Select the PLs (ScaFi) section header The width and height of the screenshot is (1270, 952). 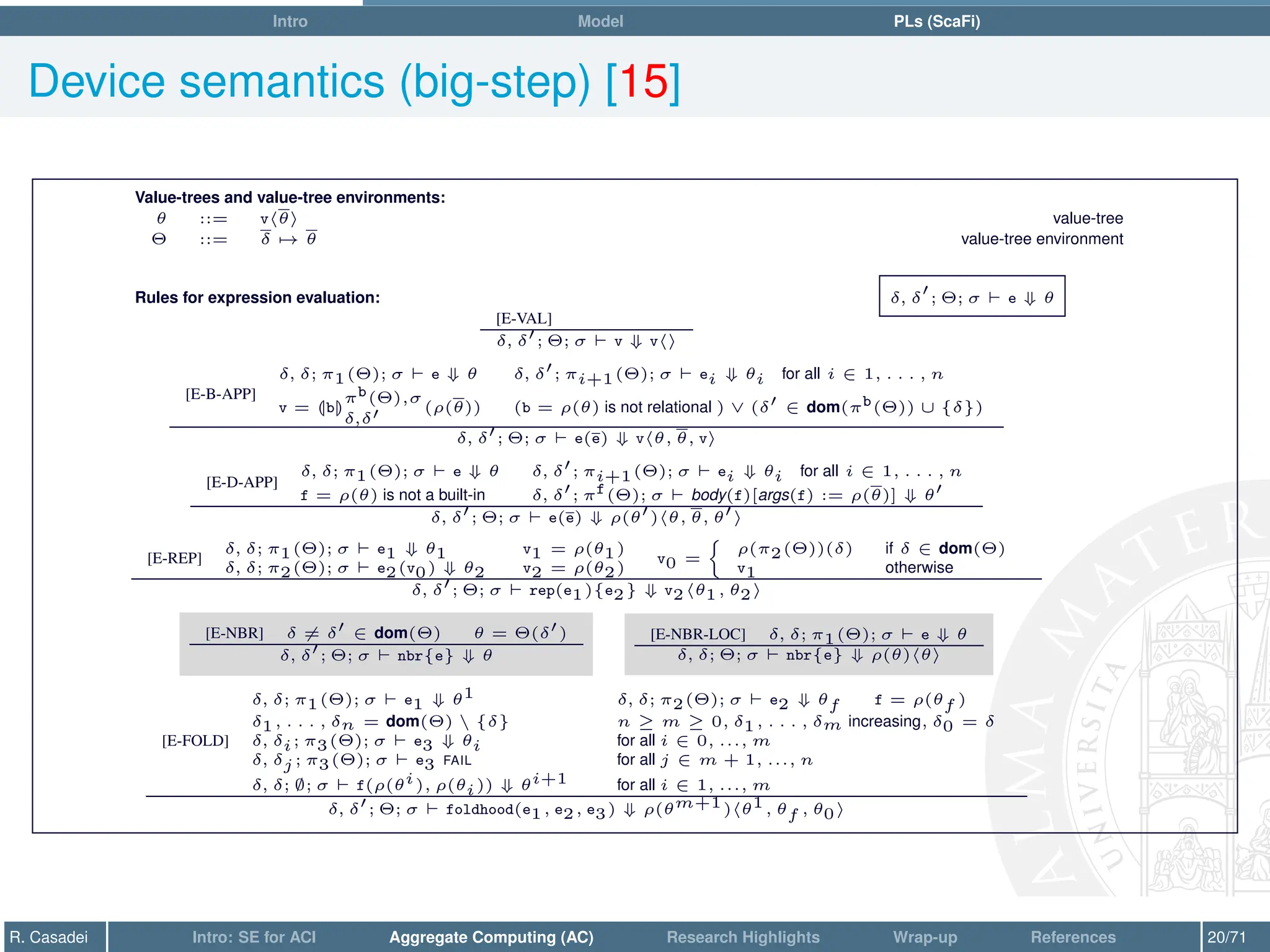point(937,22)
